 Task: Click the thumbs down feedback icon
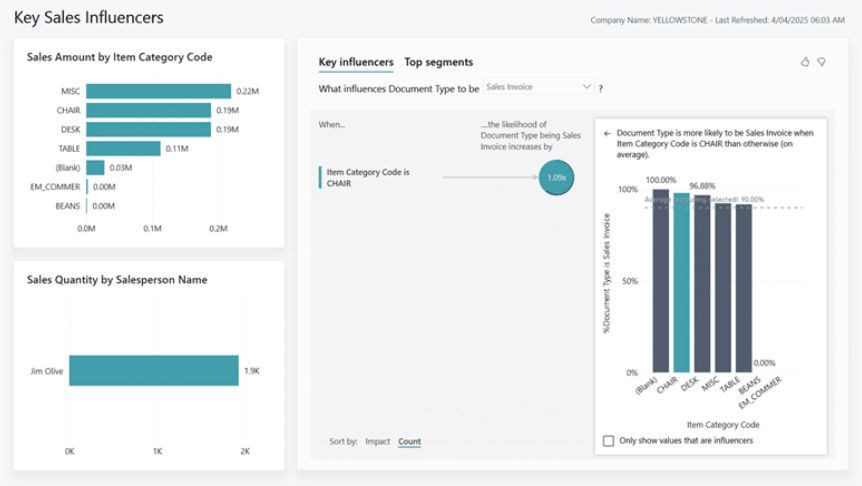821,62
